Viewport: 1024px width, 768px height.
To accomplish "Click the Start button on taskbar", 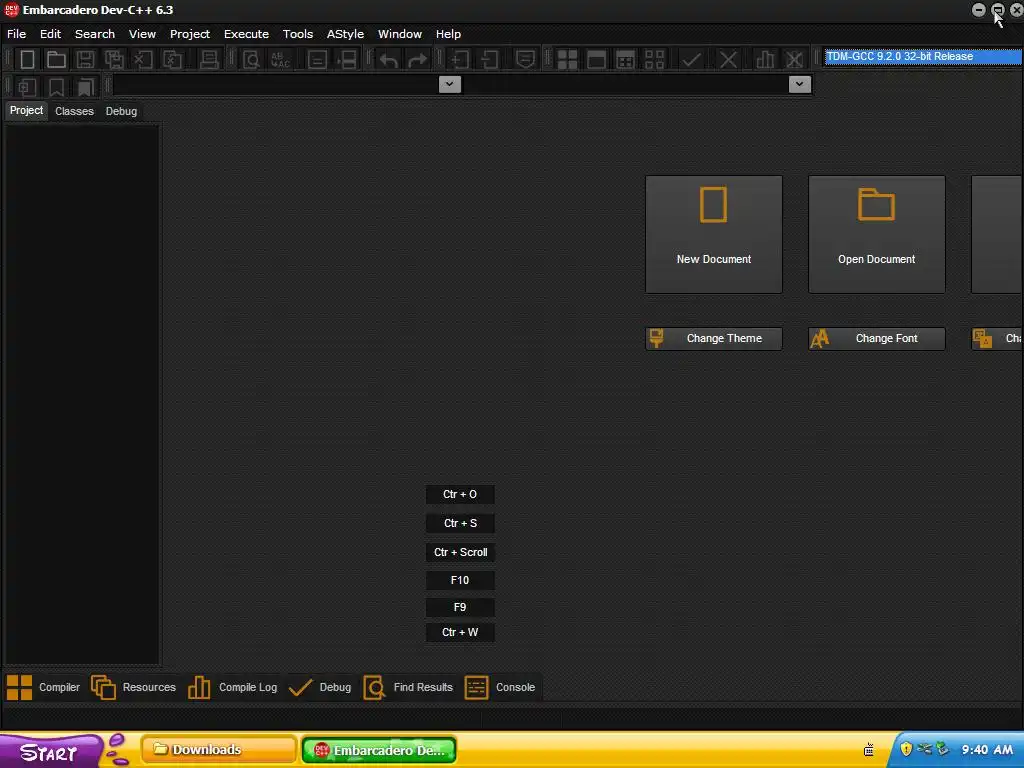I will (x=50, y=751).
